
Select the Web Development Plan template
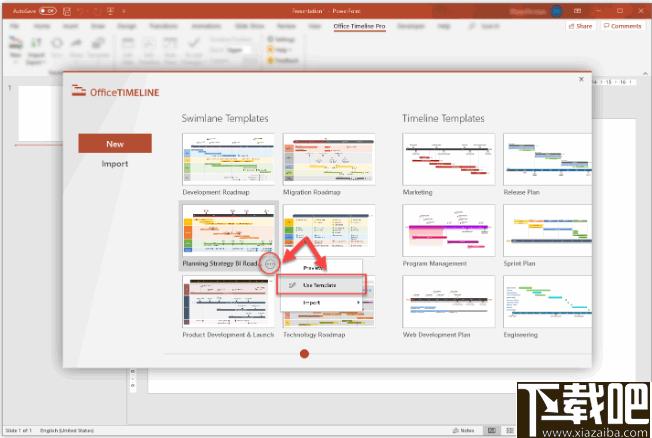(x=449, y=301)
